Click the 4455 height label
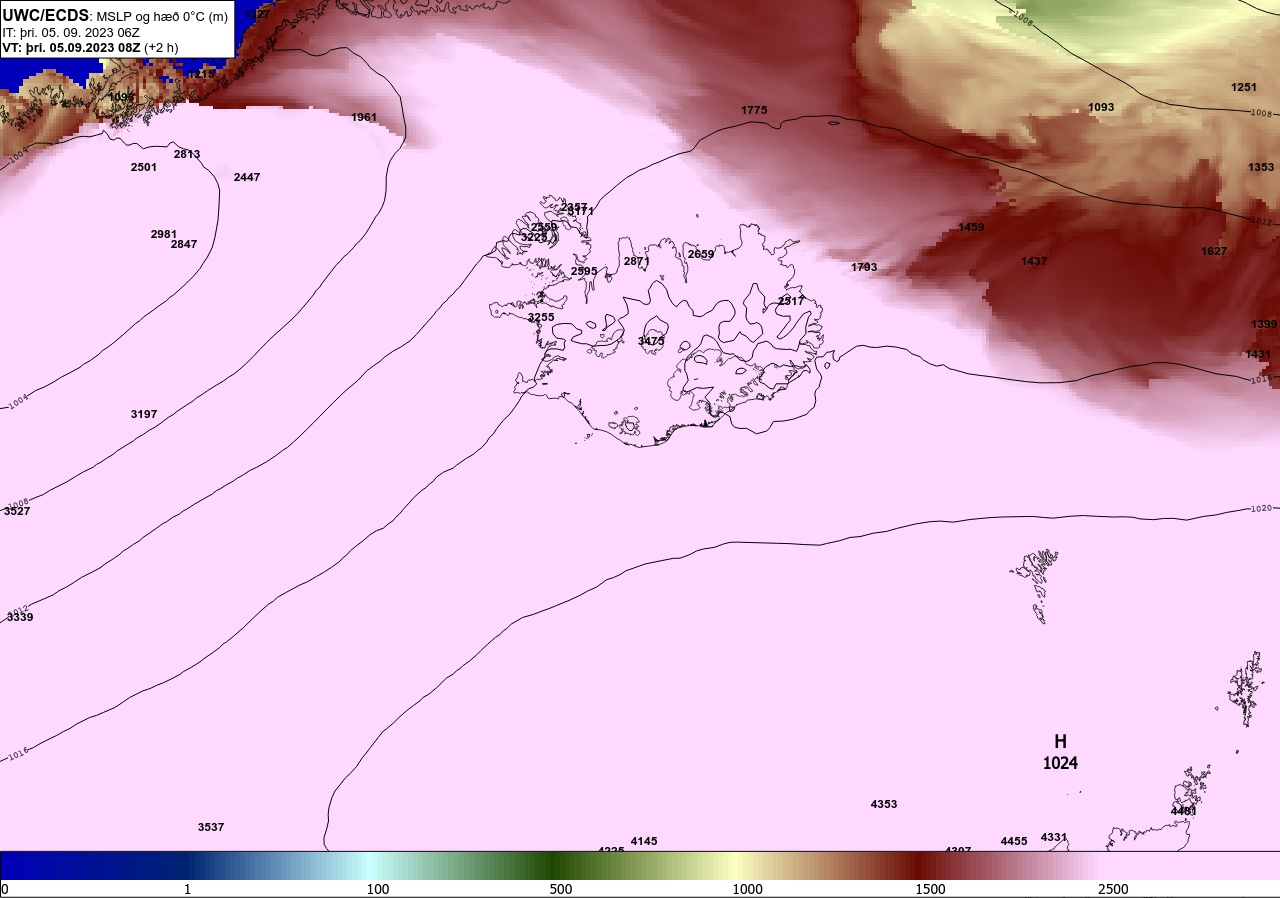 pyautogui.click(x=1014, y=841)
